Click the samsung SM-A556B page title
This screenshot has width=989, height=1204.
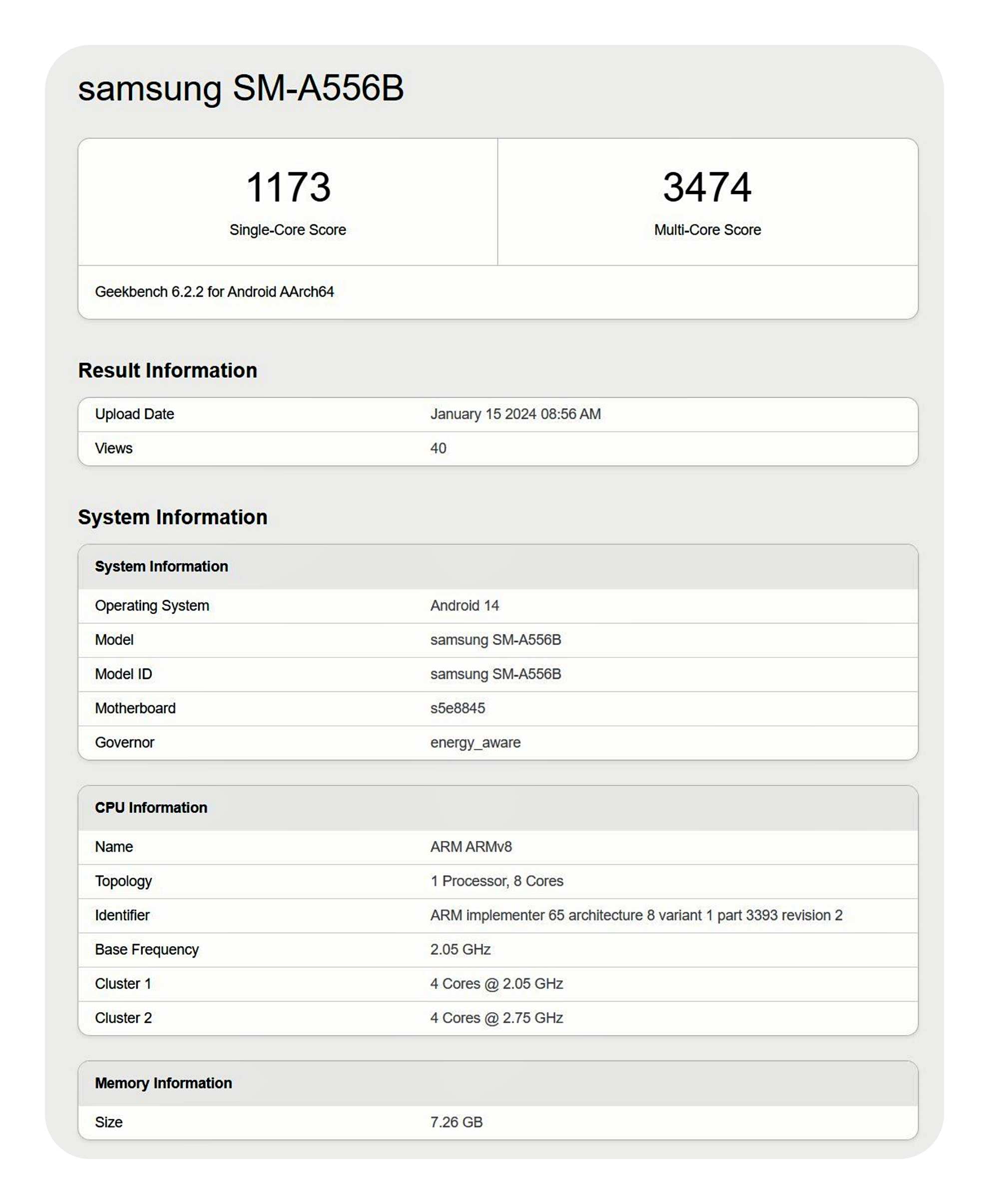click(x=240, y=88)
